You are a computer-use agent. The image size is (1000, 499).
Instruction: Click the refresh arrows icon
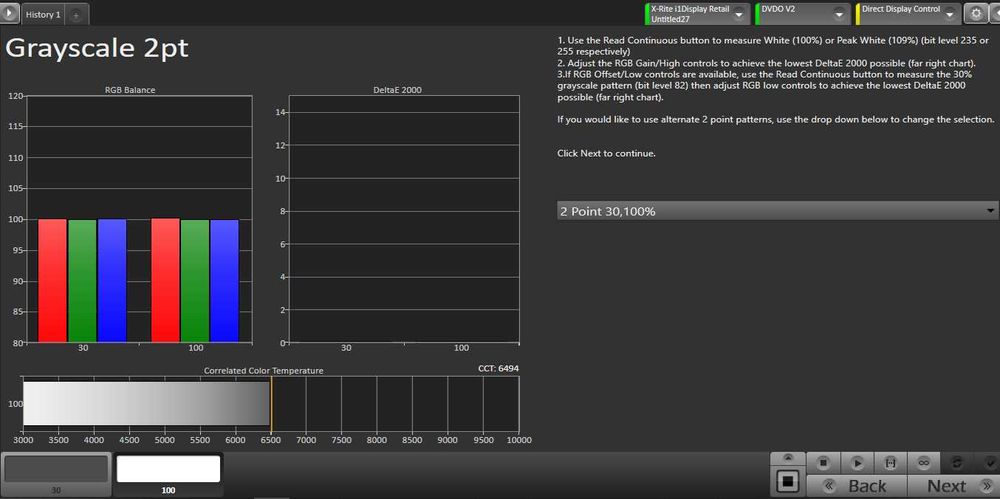tap(957, 463)
